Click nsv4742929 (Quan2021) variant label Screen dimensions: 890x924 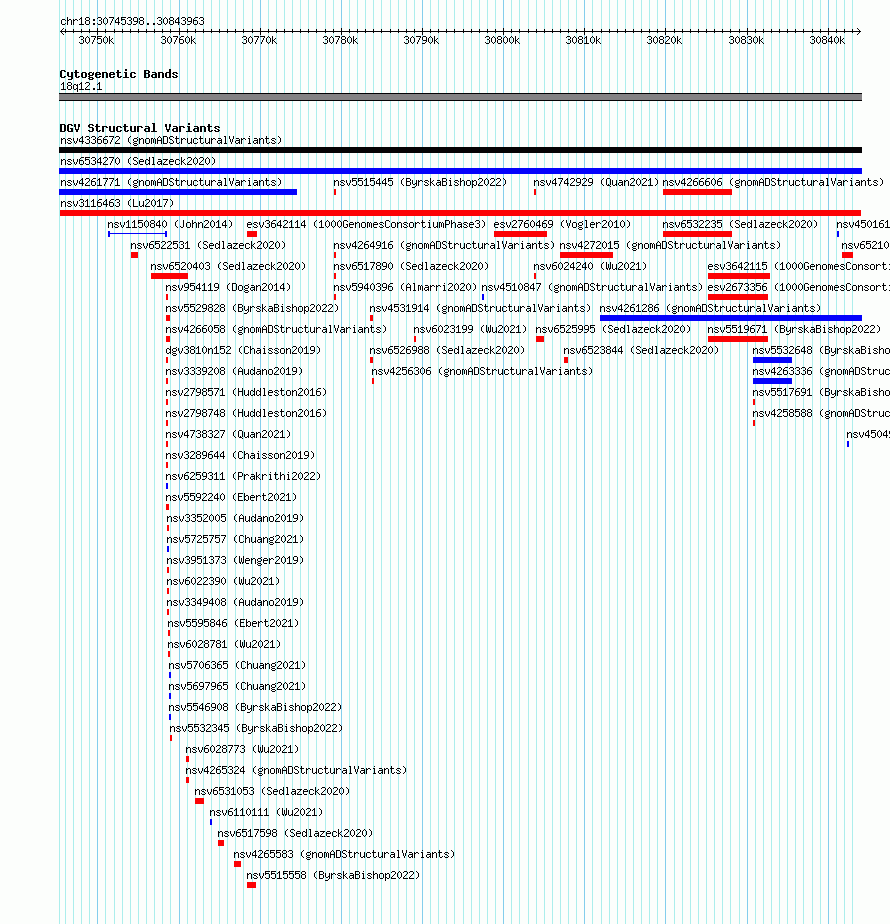tap(596, 182)
